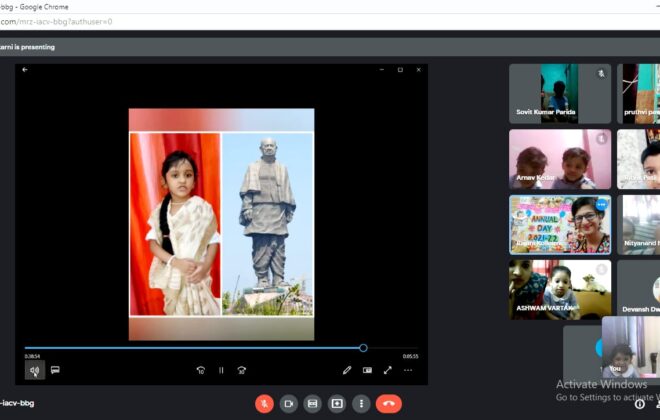Select the Annual Day presenter tile
The width and height of the screenshot is (660, 420).
click(x=560, y=225)
